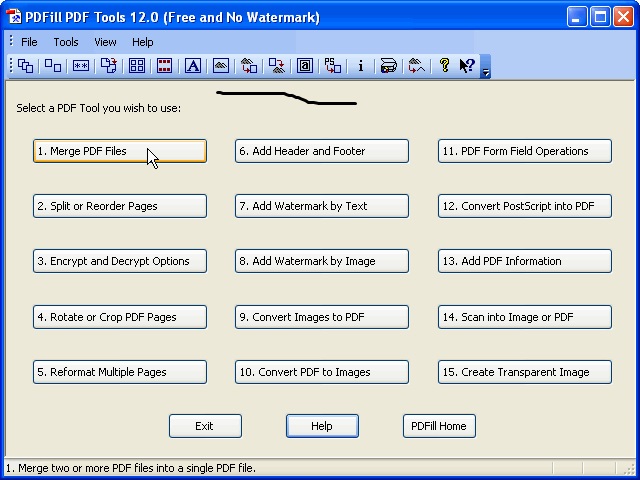This screenshot has height=480, width=640.
Task: Click '5. Reformat Multiple Pages' button
Action: point(120,372)
